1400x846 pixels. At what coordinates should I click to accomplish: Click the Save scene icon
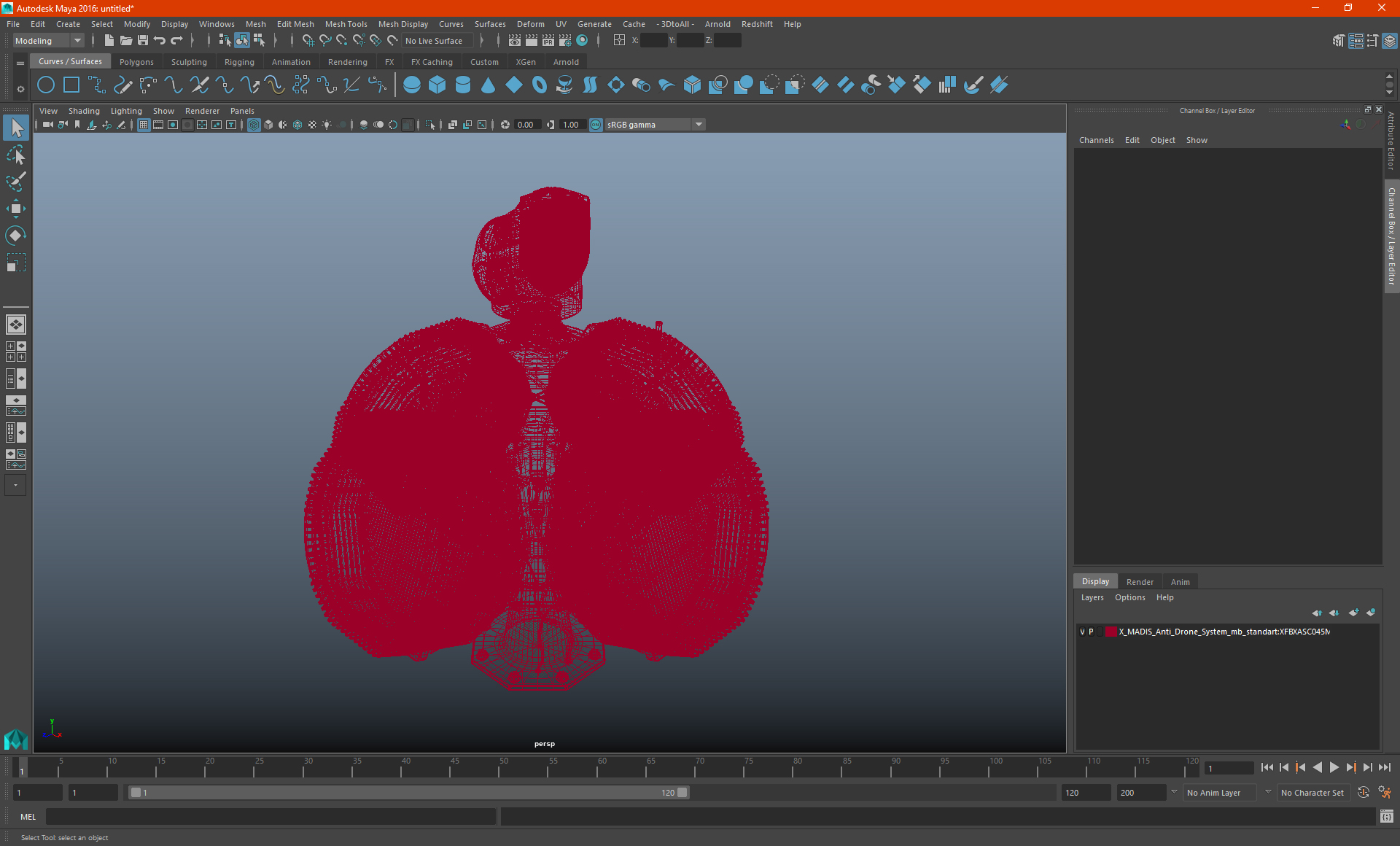point(143,41)
